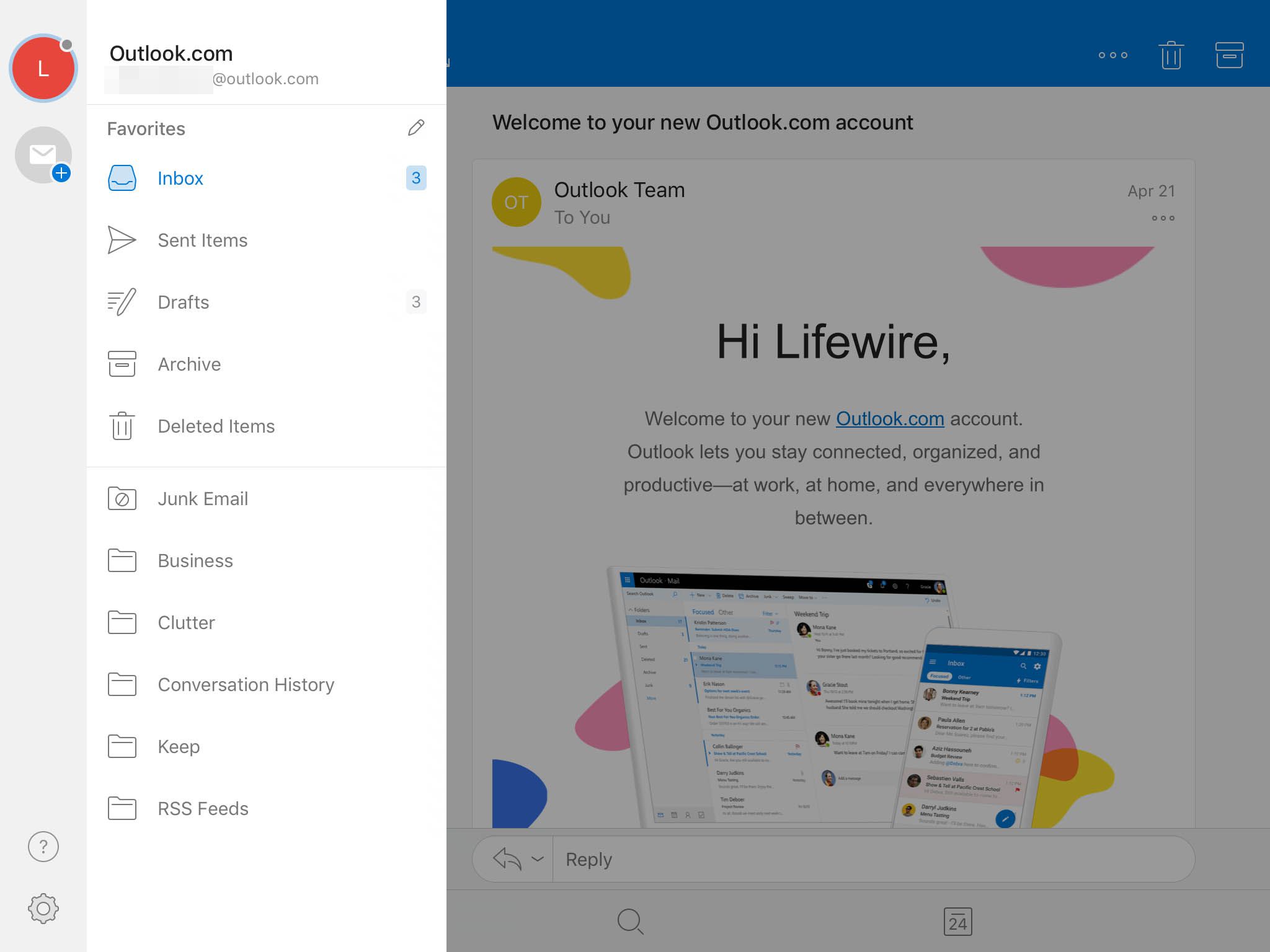Open the help question mark icon

43,847
